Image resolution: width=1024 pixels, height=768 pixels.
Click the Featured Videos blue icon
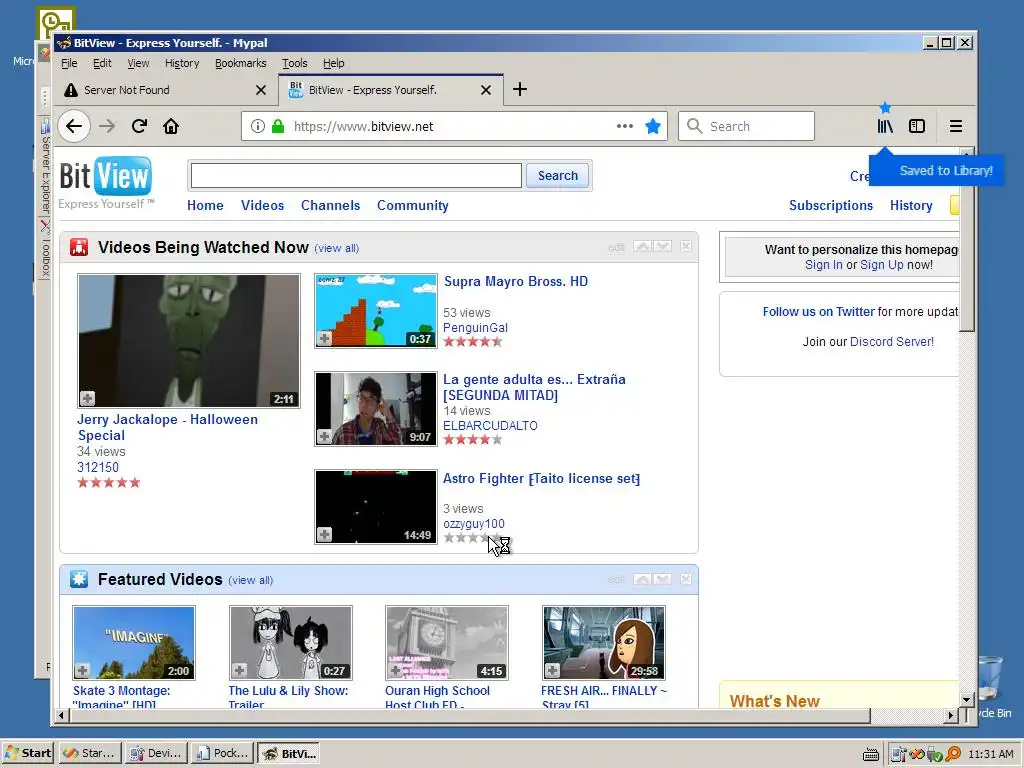(79, 579)
